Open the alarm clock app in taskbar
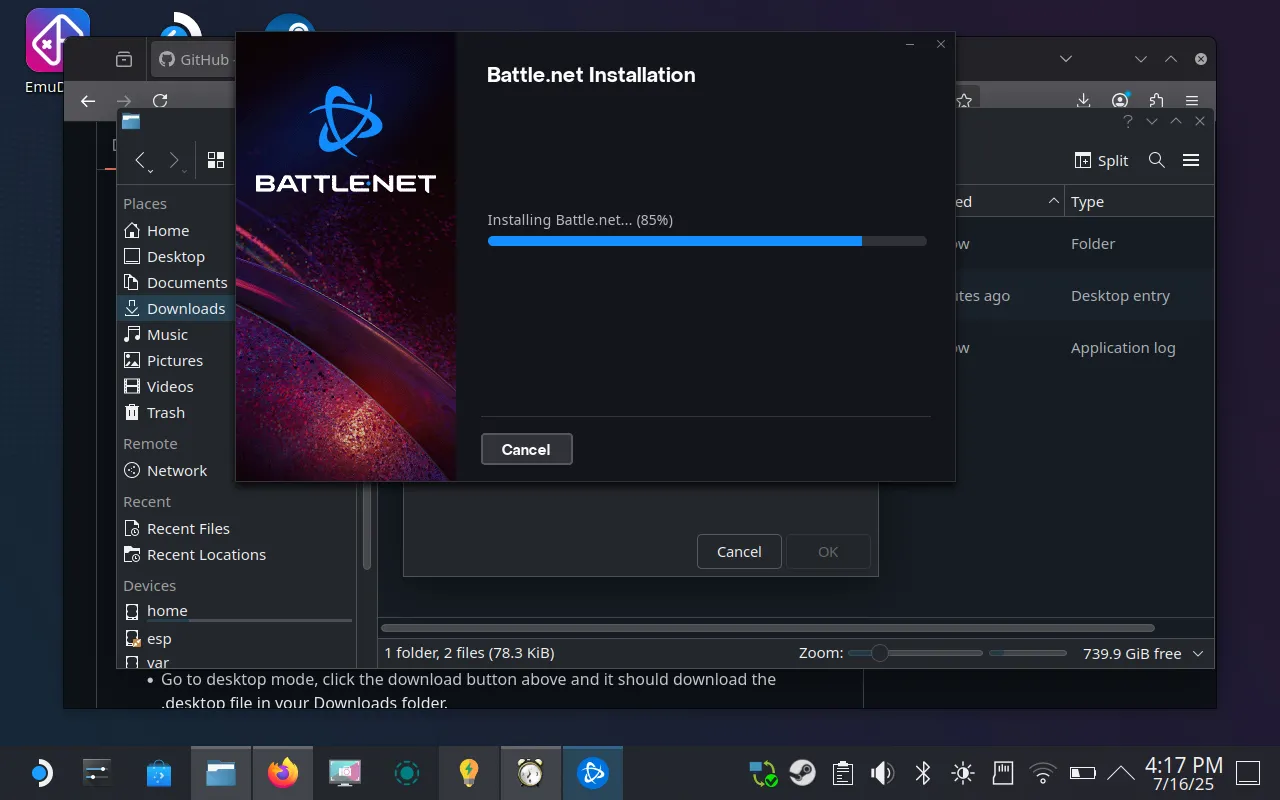Viewport: 1280px width, 800px height. pos(530,772)
